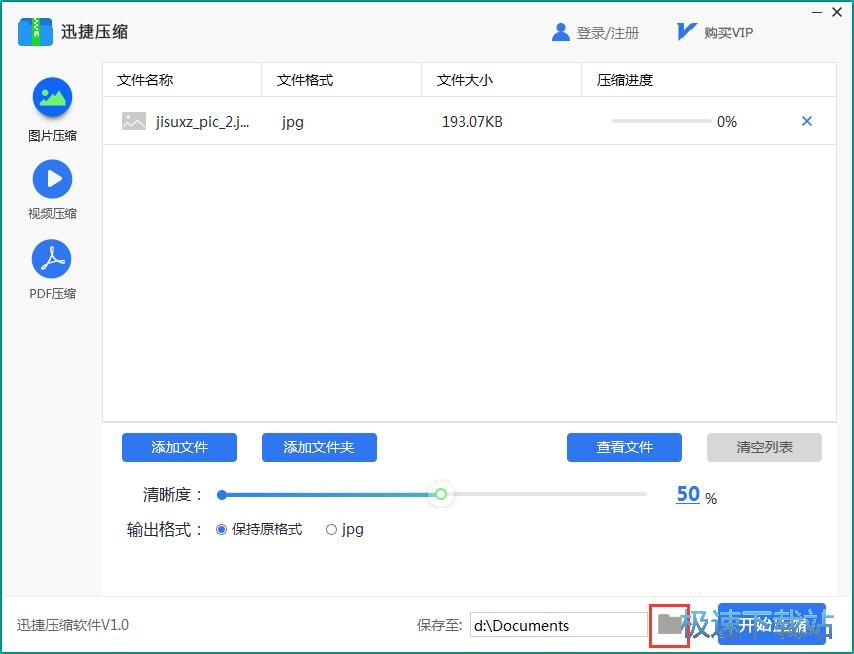Click the 添加文件 button
This screenshot has height=654, width=854.
179,447
